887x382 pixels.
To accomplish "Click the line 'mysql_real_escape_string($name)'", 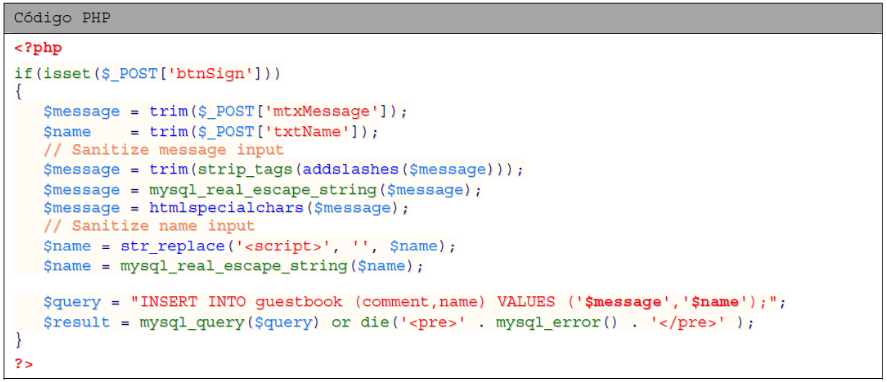I will coord(233,266).
